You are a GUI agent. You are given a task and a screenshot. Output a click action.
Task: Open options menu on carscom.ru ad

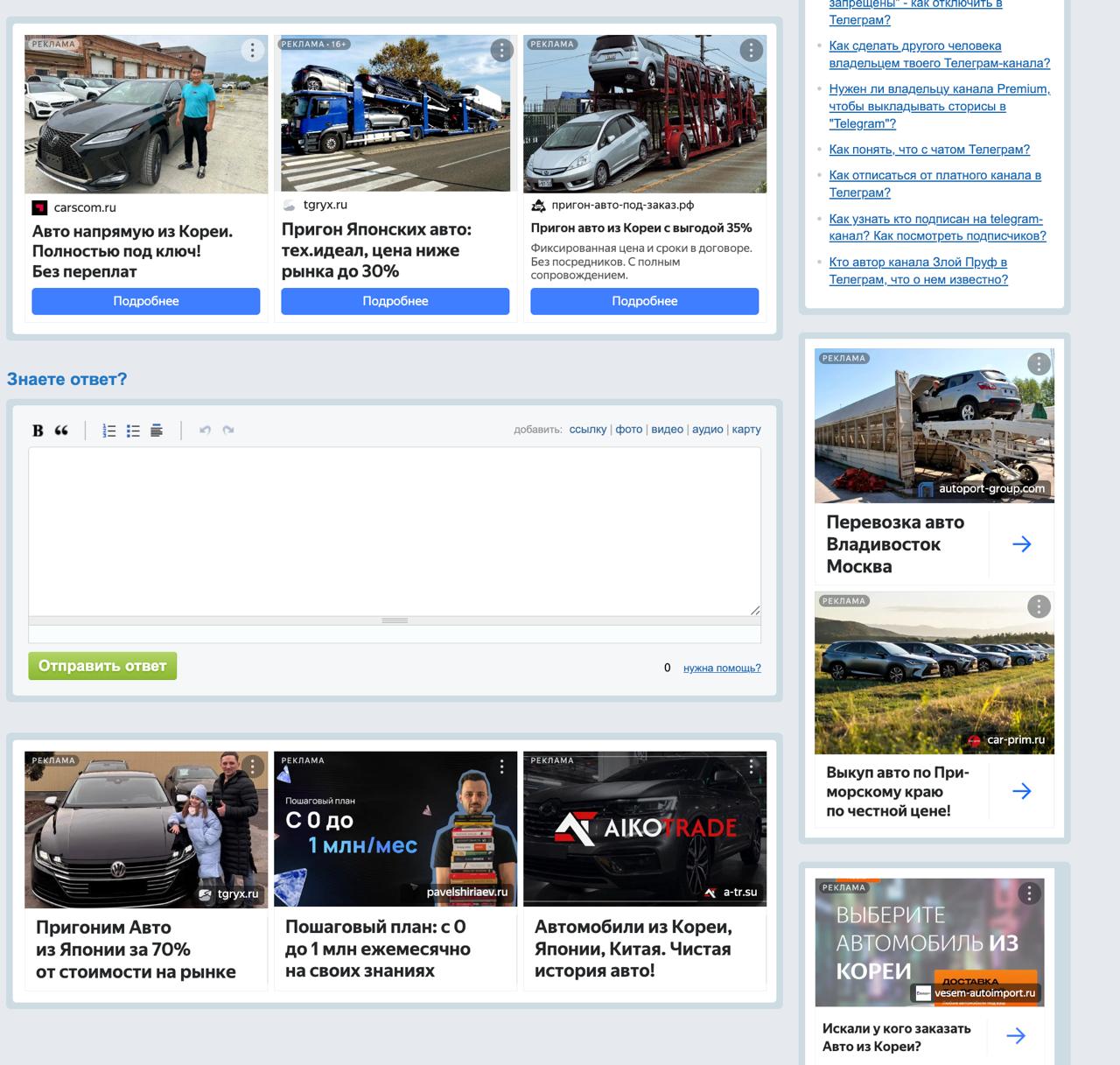tap(252, 50)
